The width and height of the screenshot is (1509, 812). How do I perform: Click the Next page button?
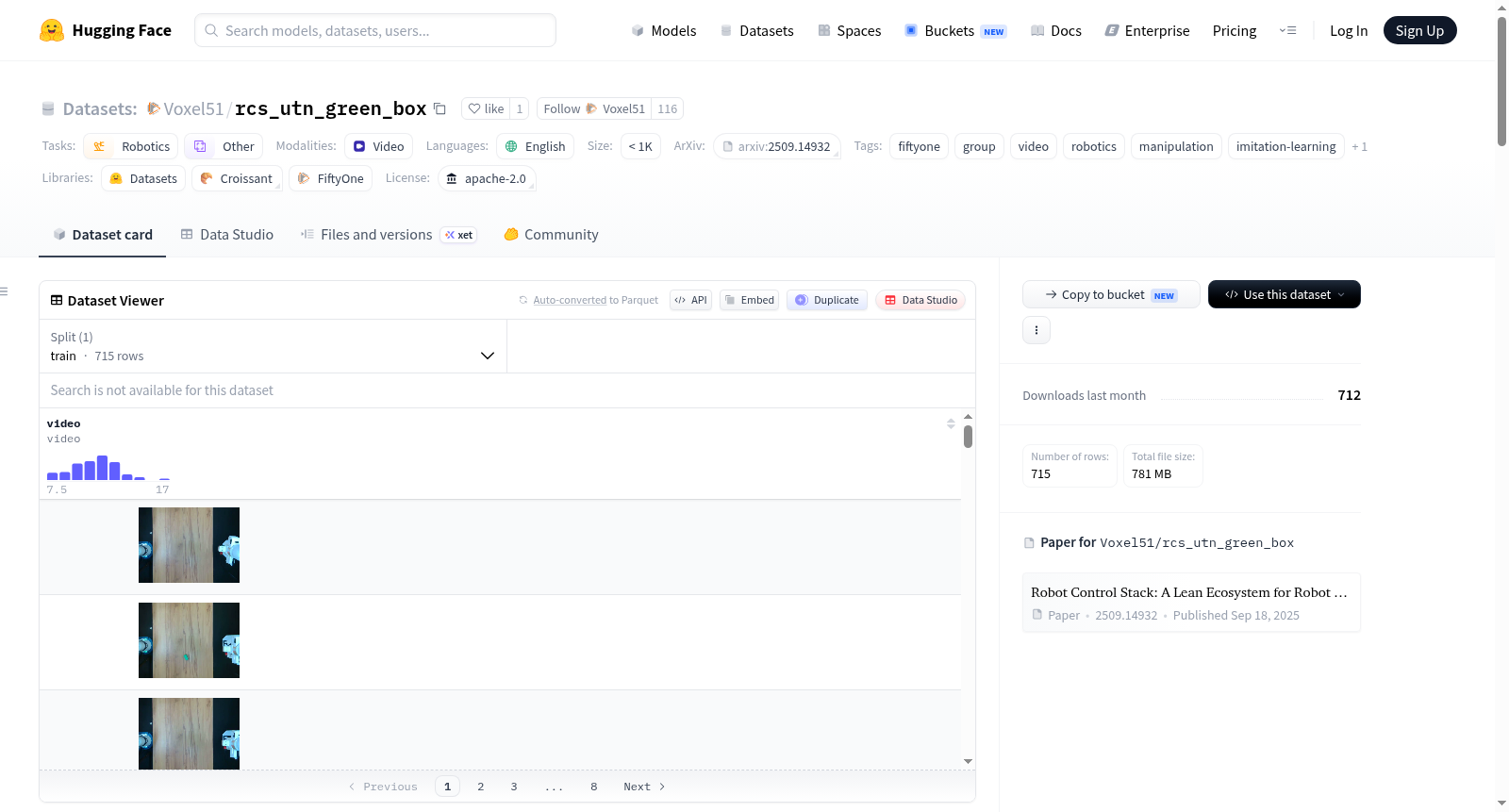(644, 787)
